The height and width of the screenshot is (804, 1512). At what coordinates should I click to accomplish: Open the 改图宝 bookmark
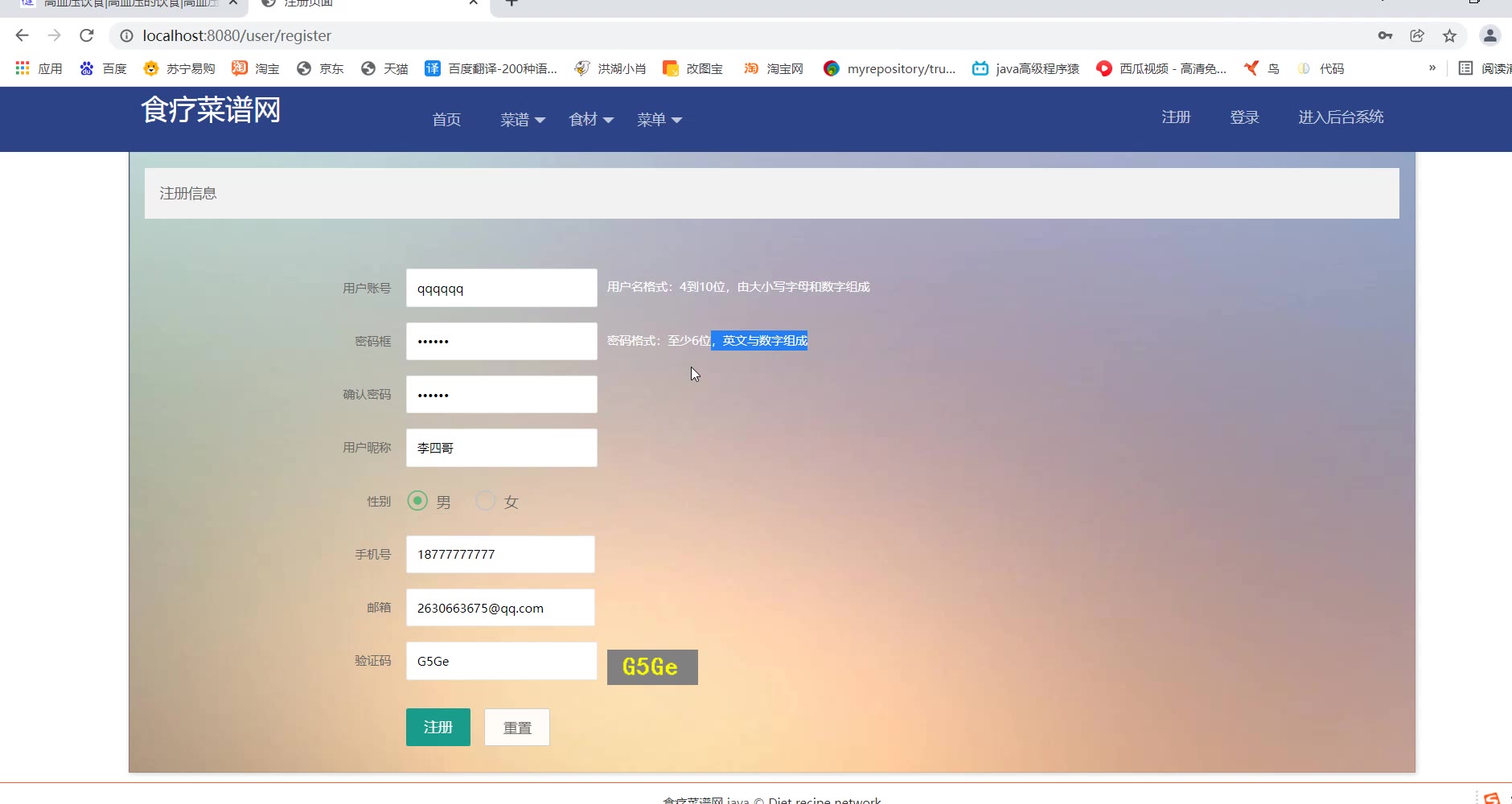pos(692,68)
